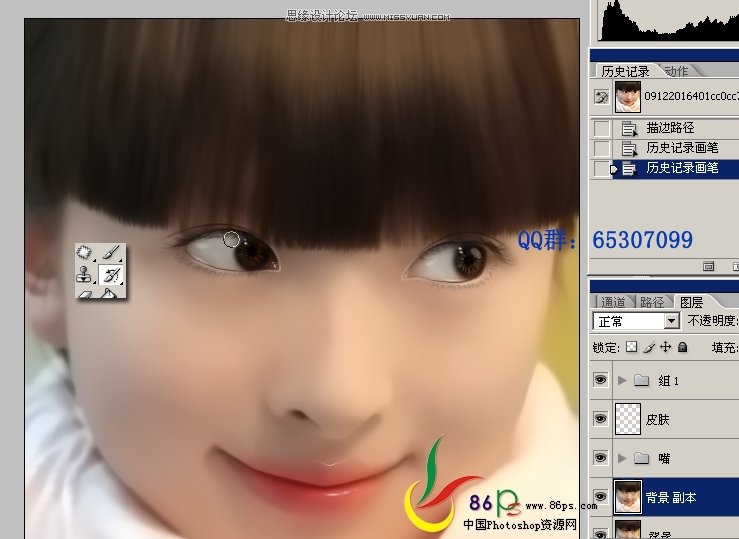Hide the 背景 副本 layer
The image size is (739, 539).
point(600,496)
